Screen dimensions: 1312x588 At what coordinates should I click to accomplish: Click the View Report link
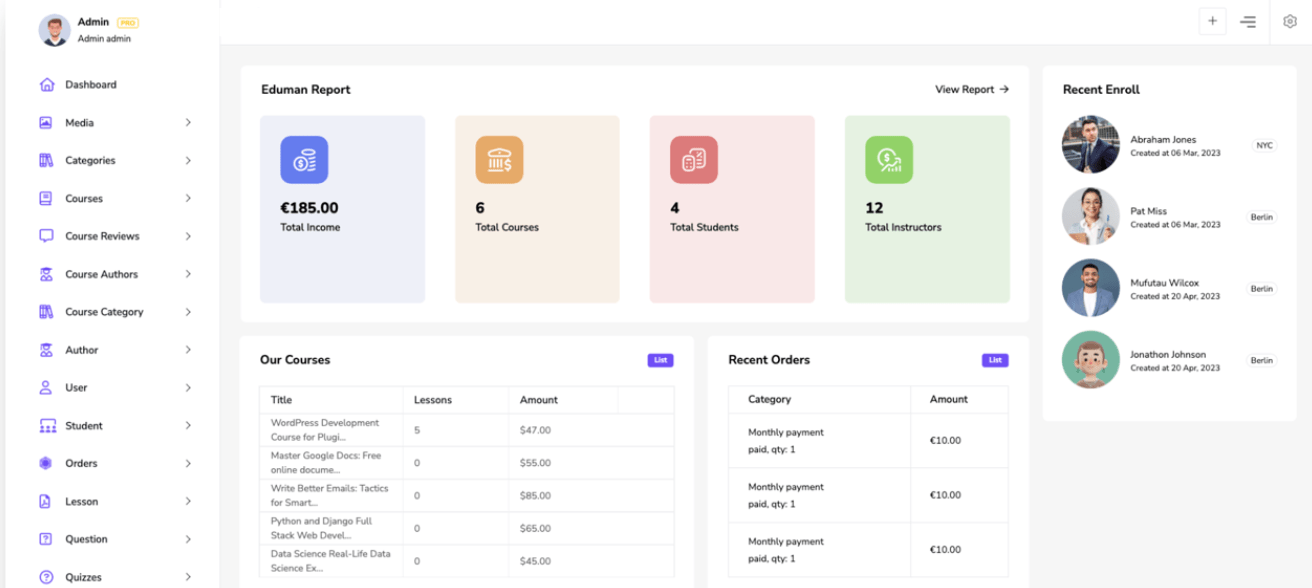[x=971, y=89]
